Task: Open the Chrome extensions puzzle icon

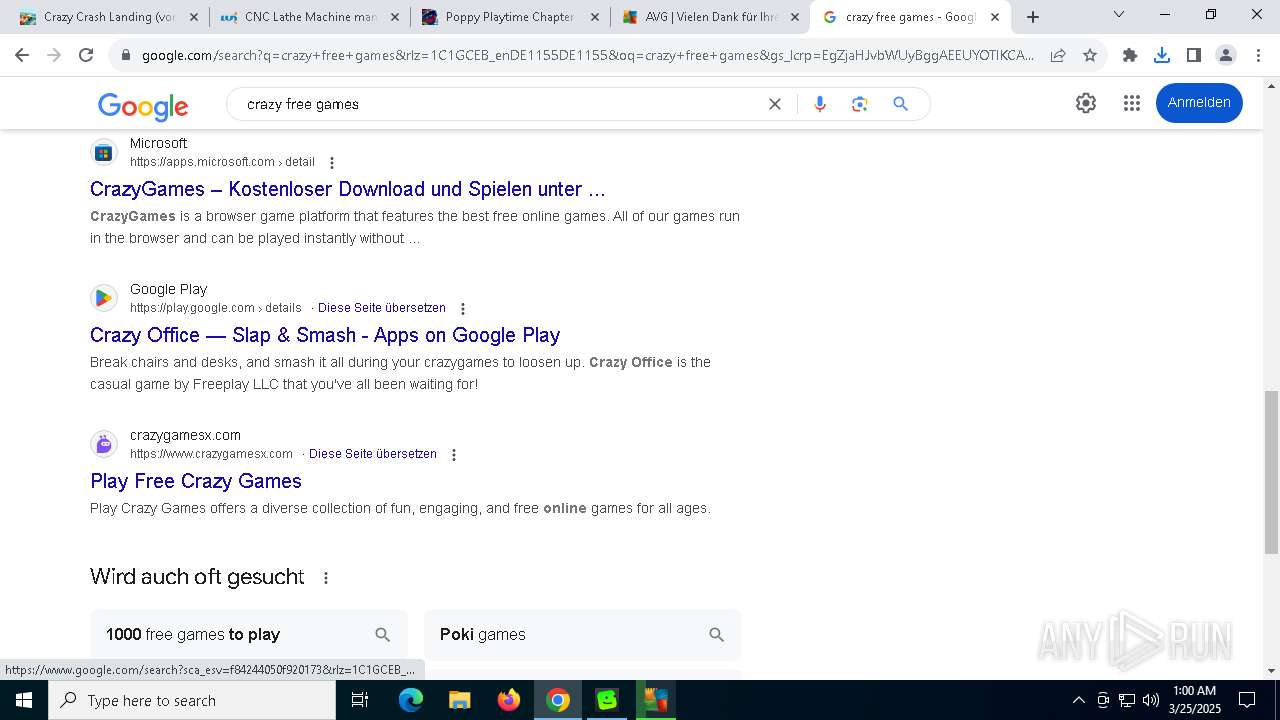Action: 1130,55
